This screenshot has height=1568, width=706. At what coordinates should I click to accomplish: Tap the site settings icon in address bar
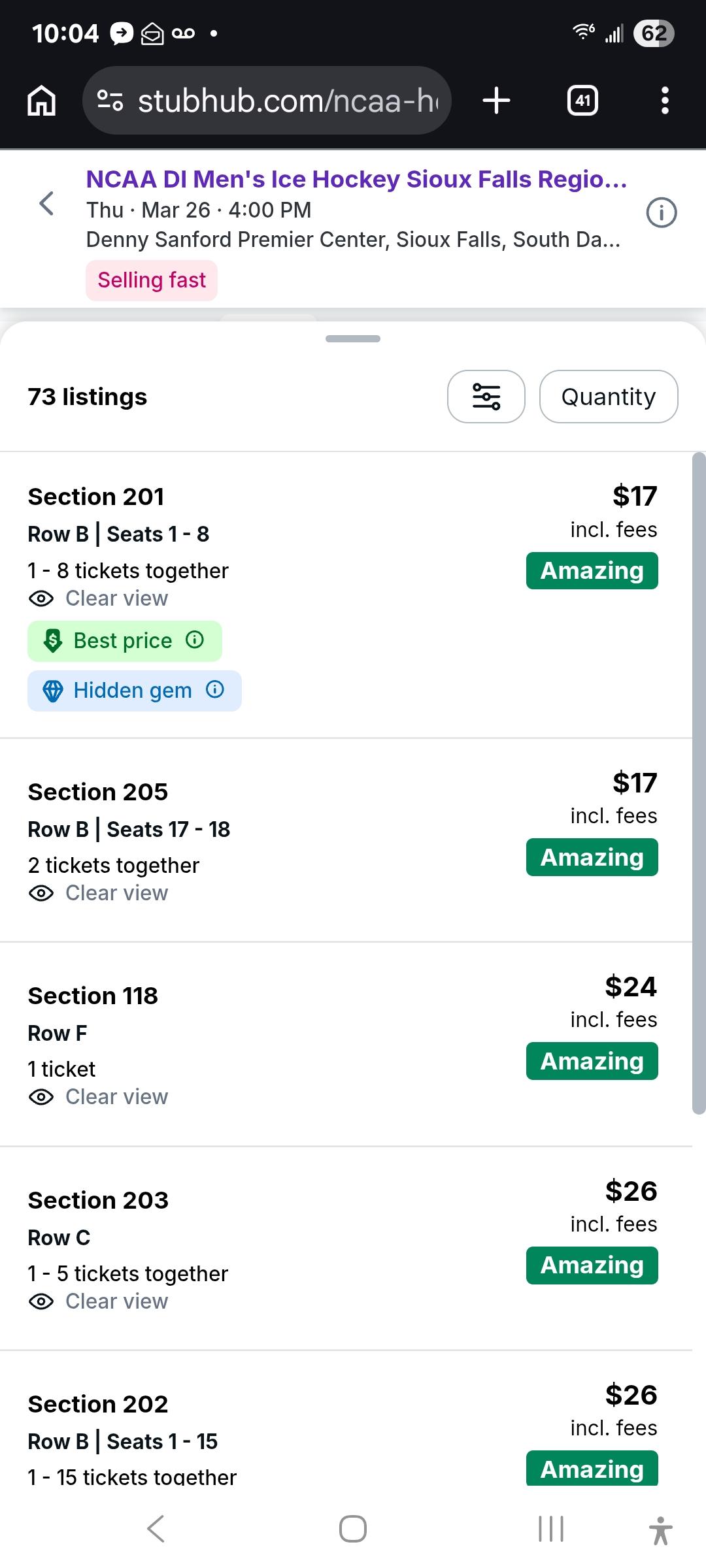(x=110, y=101)
